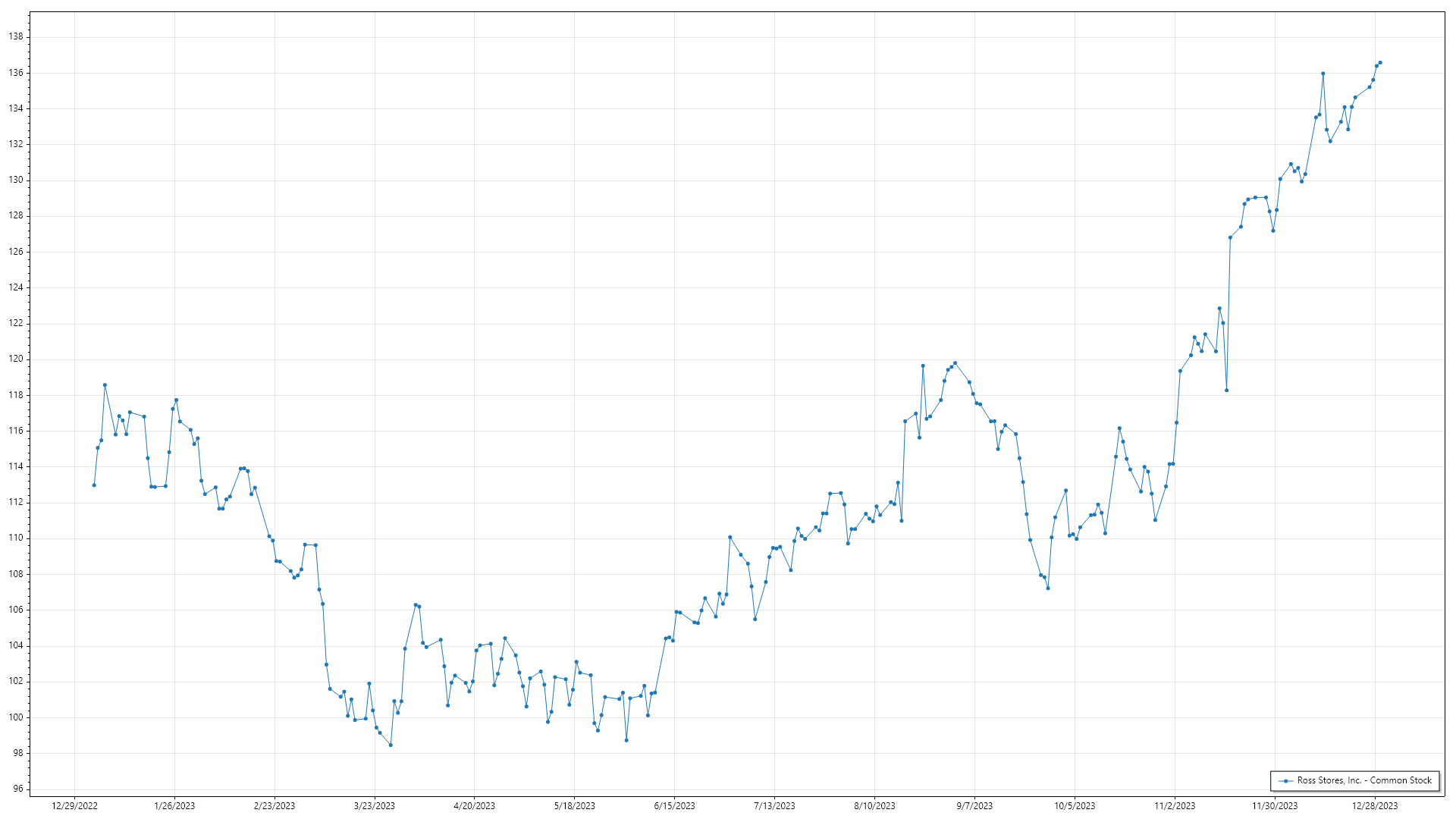This screenshot has width=1456, height=819.
Task: Click the Ross Stores, Inc. legend label
Action: (1364, 780)
